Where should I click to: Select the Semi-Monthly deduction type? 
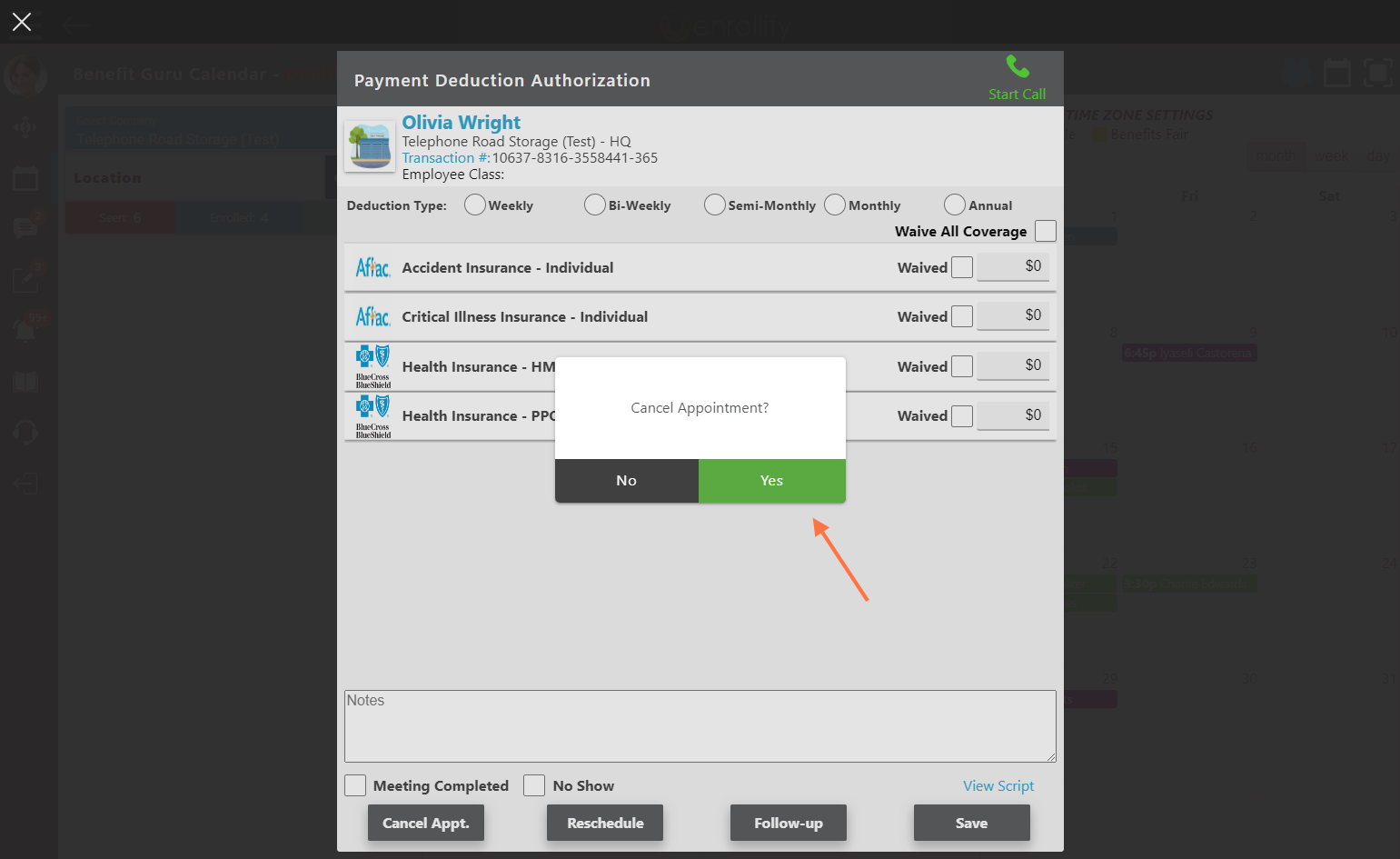(714, 205)
